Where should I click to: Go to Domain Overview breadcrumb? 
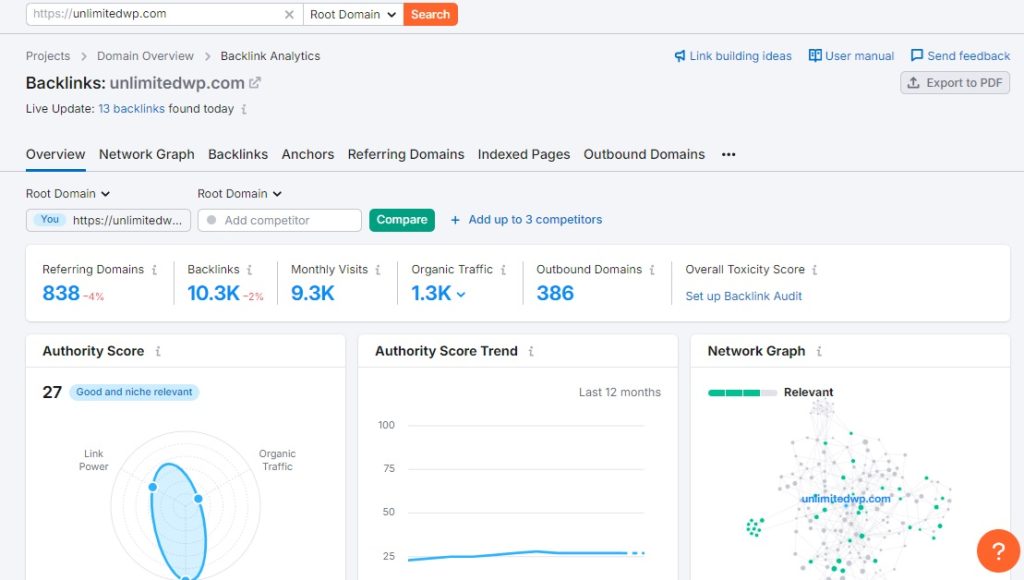(145, 56)
